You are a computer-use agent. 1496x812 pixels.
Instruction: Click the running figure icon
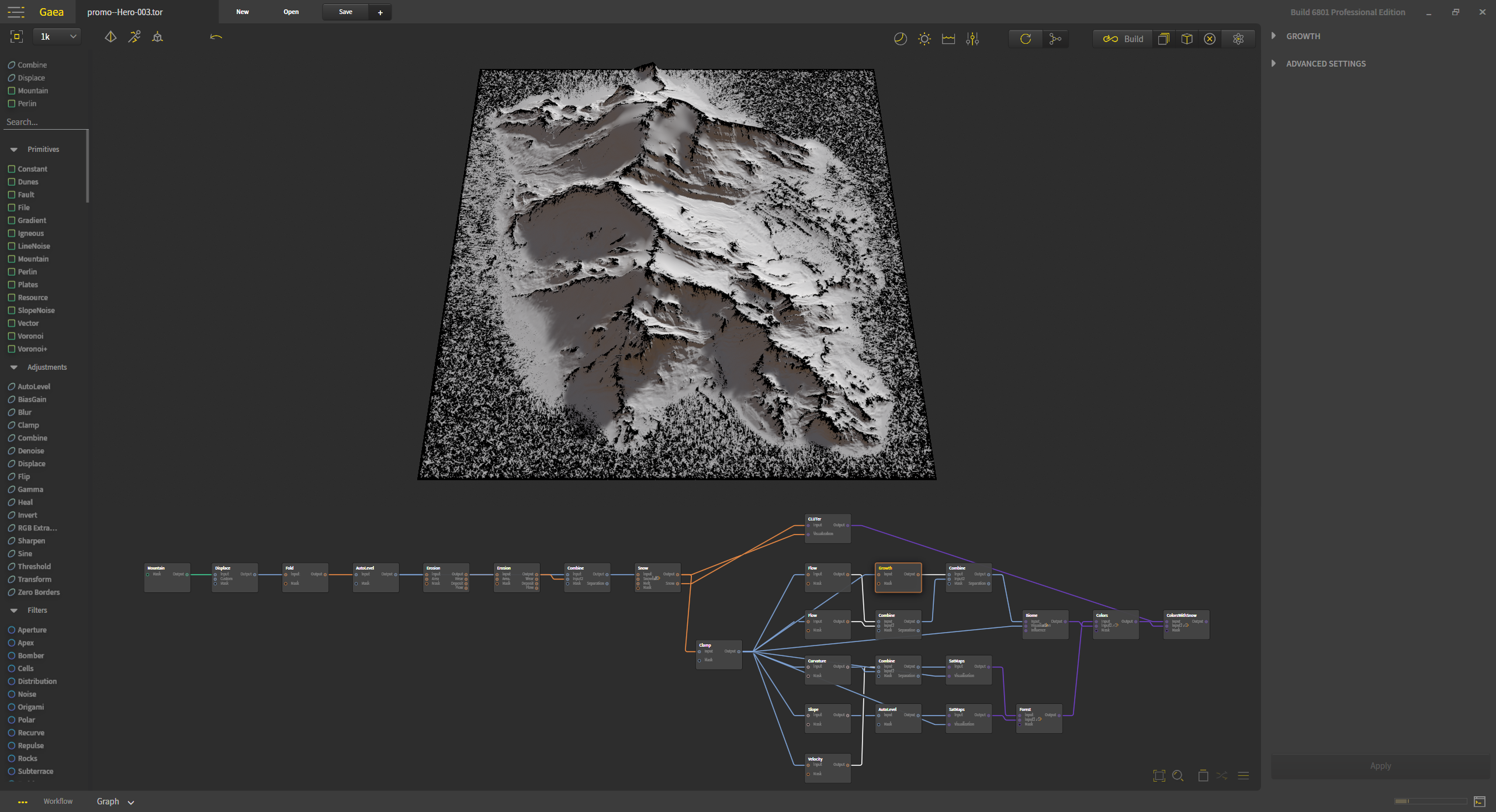pos(134,37)
